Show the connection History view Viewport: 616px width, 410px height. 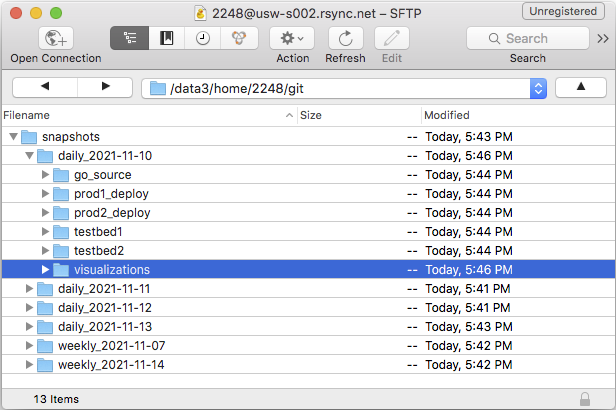coord(202,38)
